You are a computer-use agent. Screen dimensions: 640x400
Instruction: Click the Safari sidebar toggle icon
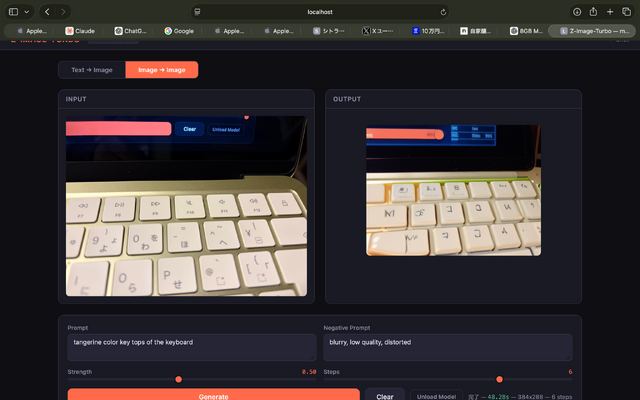point(13,11)
